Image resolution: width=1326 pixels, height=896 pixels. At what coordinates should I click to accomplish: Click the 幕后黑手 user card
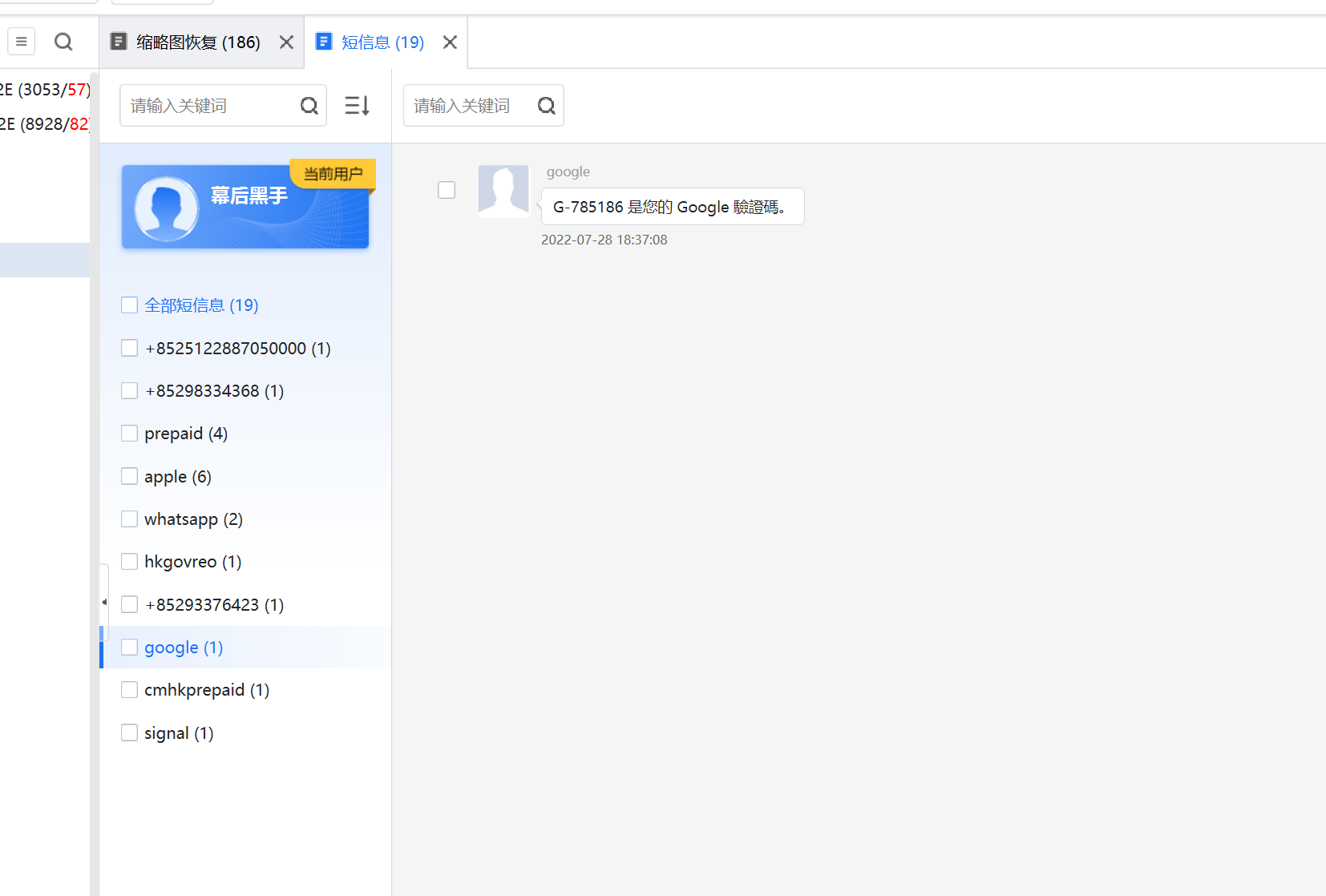coord(245,207)
